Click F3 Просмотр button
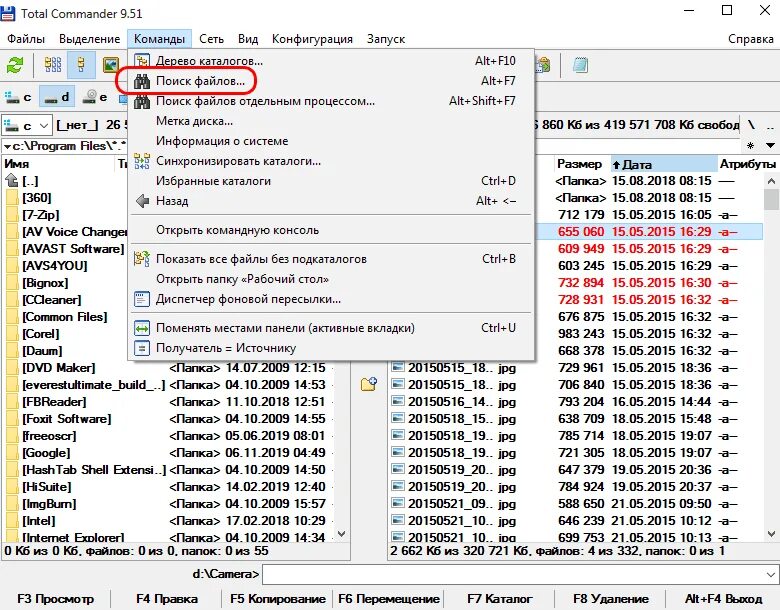 (x=55, y=599)
